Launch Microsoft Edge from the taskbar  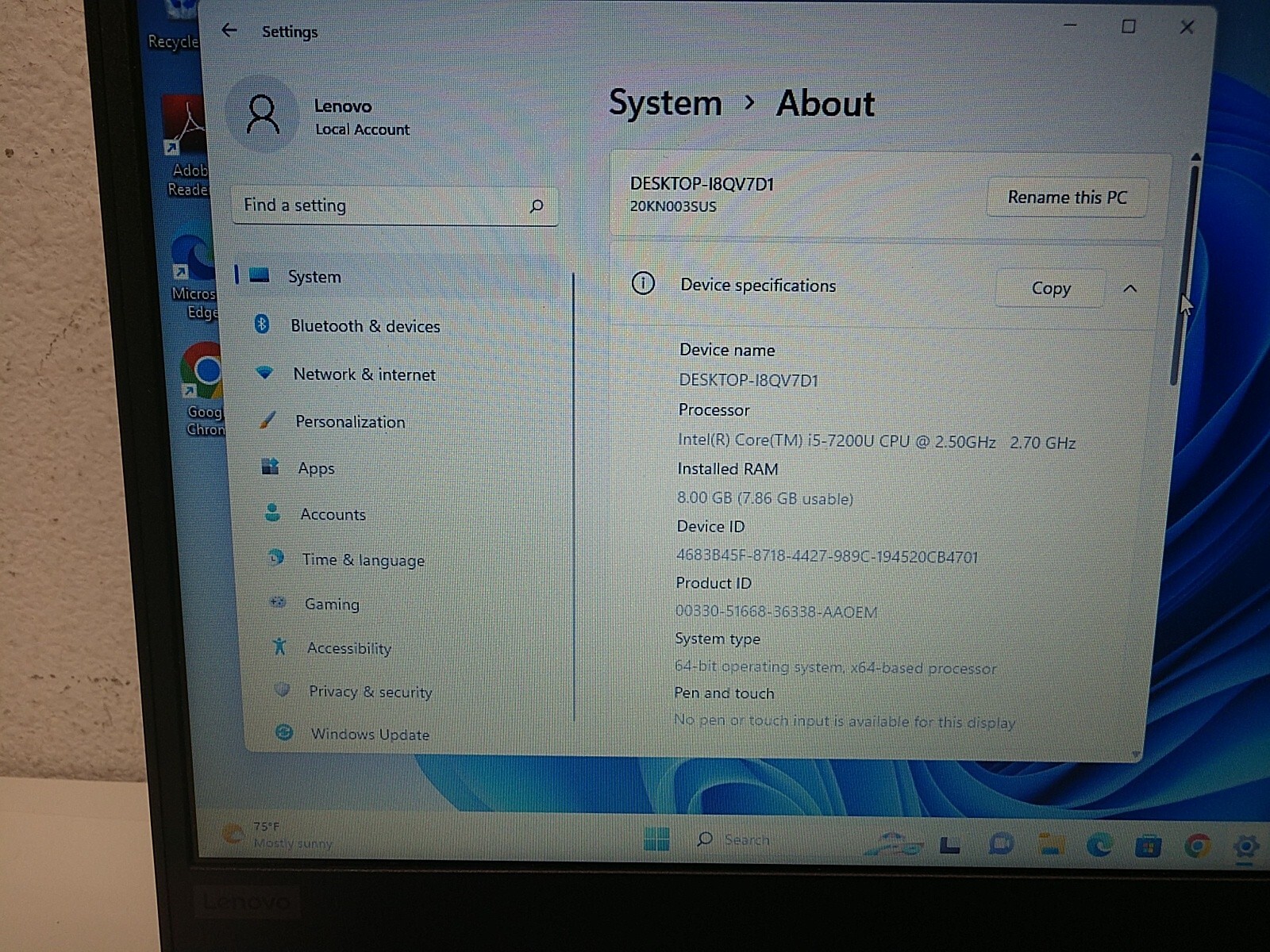pos(1099,846)
